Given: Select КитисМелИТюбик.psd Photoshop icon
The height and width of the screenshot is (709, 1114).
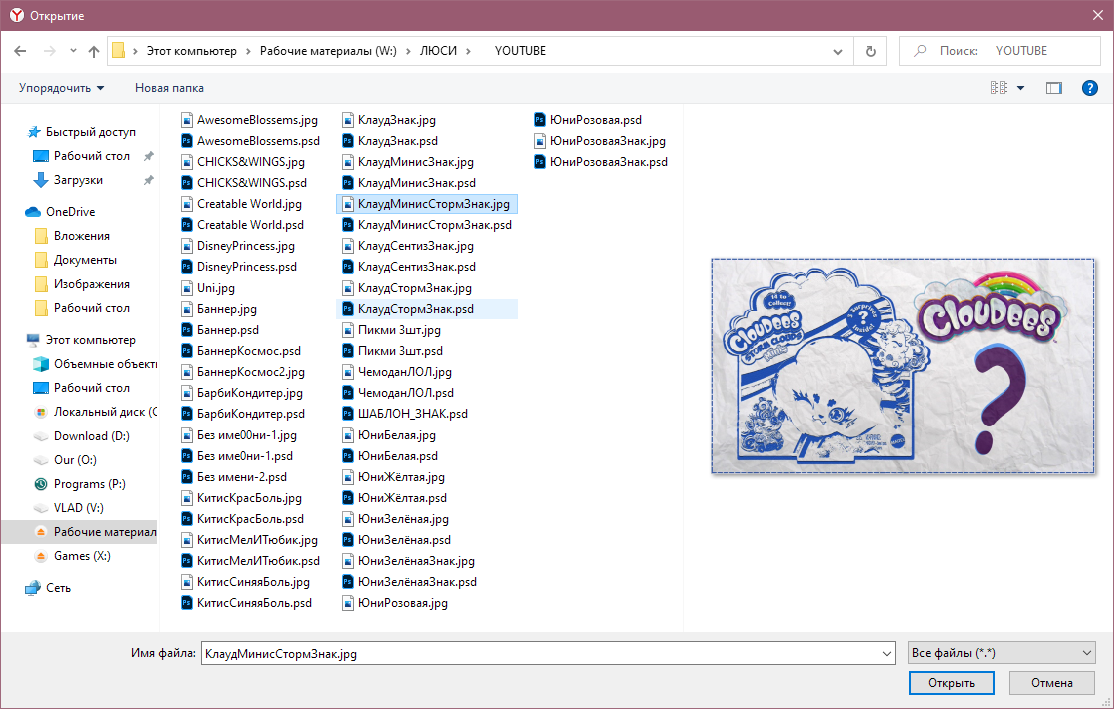Looking at the screenshot, I should pos(187,561).
